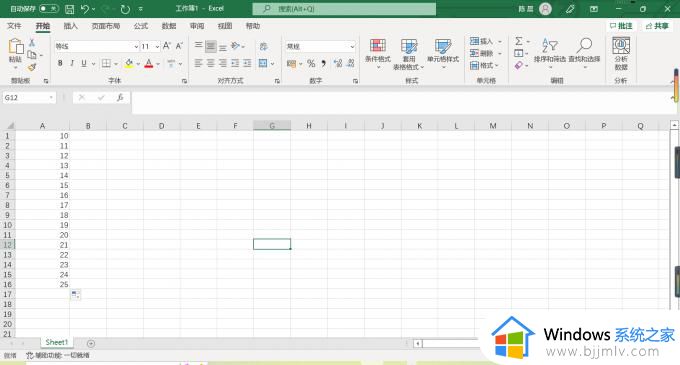Toggle the AutoSave (自动保存) switch

[49, 8]
